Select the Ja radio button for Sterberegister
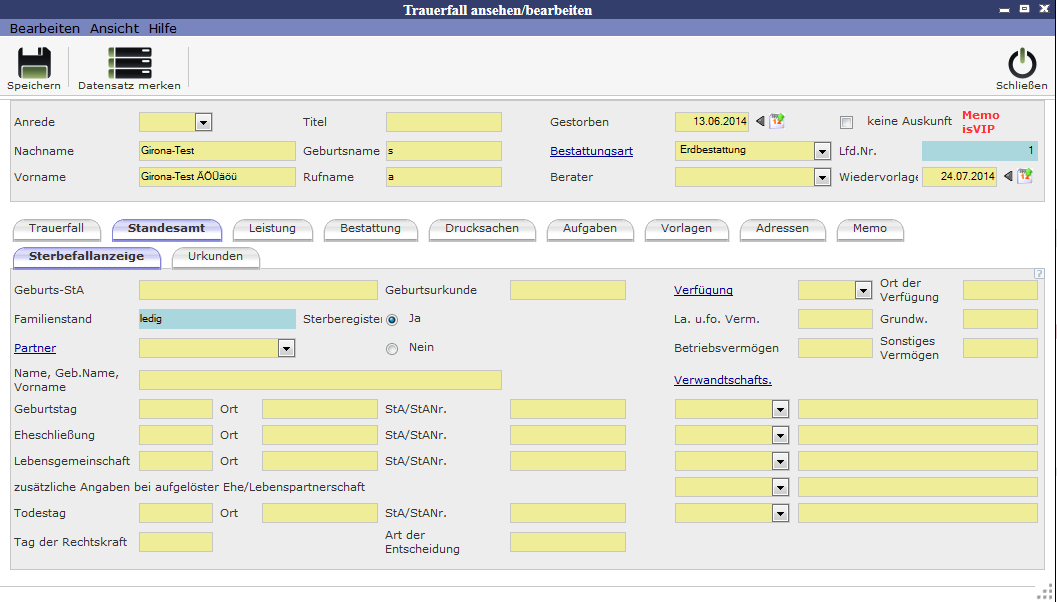The height and width of the screenshot is (602, 1057). (x=392, y=319)
